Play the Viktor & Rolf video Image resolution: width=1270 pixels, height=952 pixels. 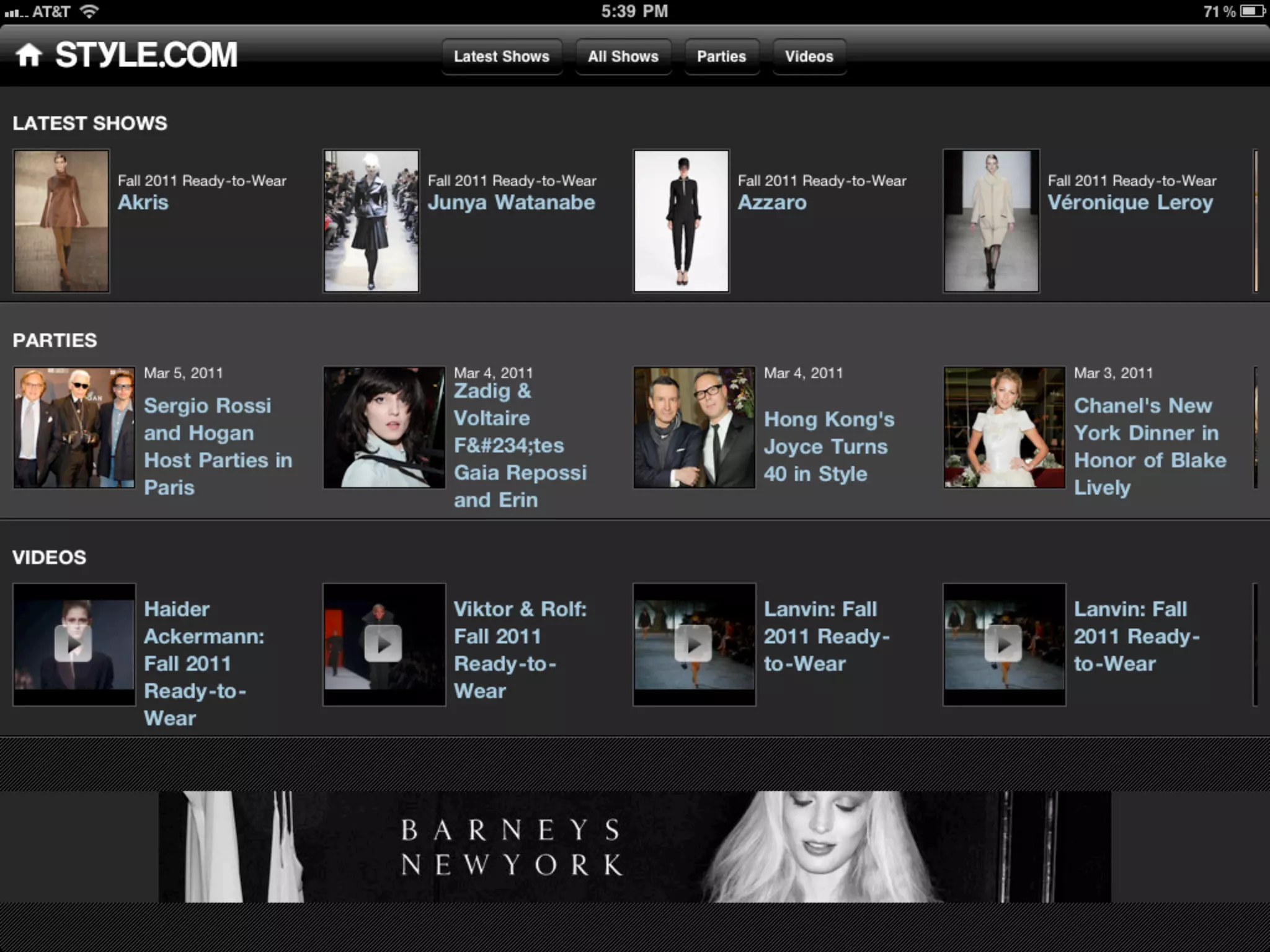[384, 644]
